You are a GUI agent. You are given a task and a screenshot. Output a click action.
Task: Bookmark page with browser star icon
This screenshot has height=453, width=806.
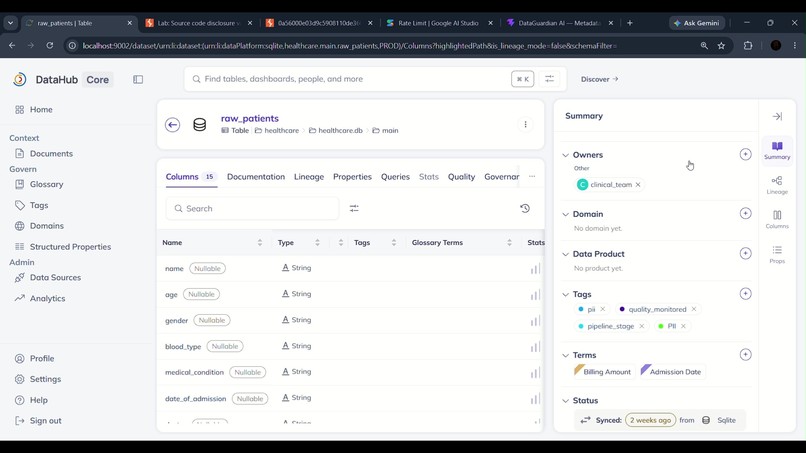721,46
